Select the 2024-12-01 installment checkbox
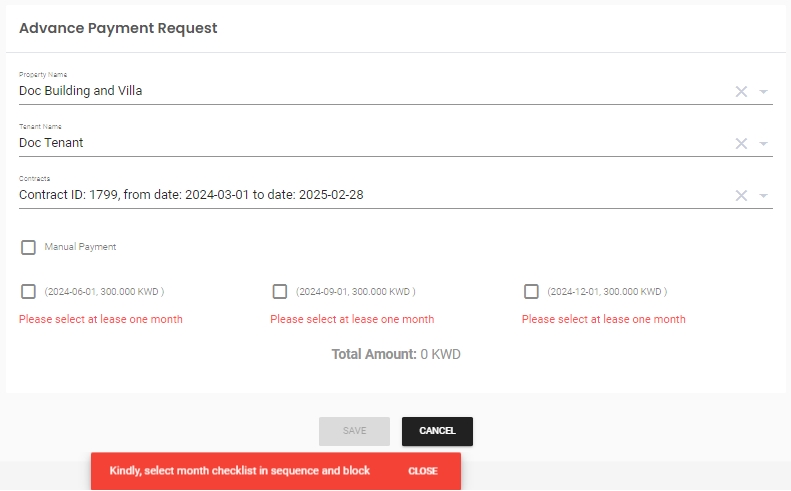This screenshot has height=491, width=791. [531, 292]
